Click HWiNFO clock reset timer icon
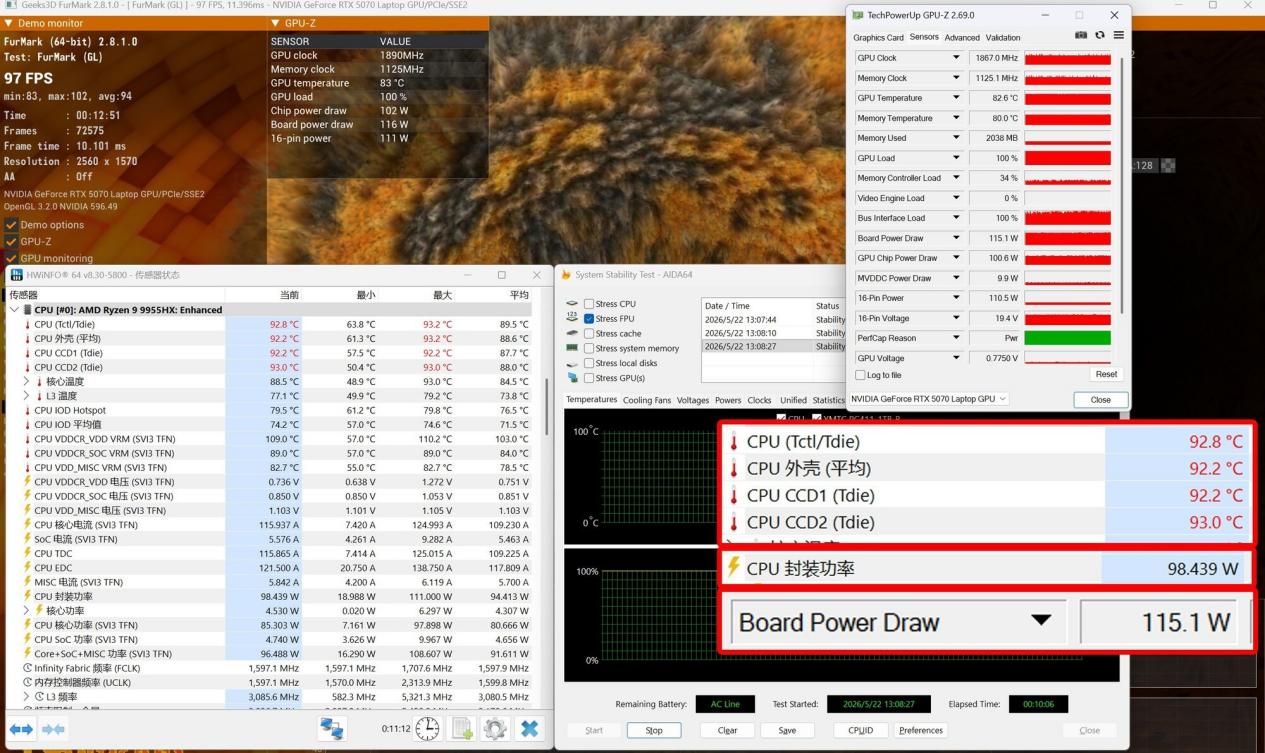Image resolution: width=1265 pixels, height=753 pixels. tap(427, 729)
